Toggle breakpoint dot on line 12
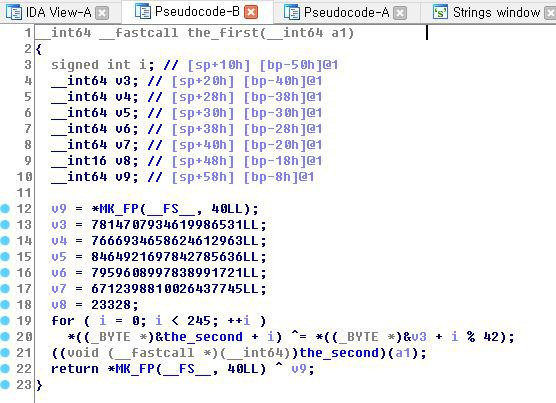Viewport: 556px width, 403px height. point(5,208)
